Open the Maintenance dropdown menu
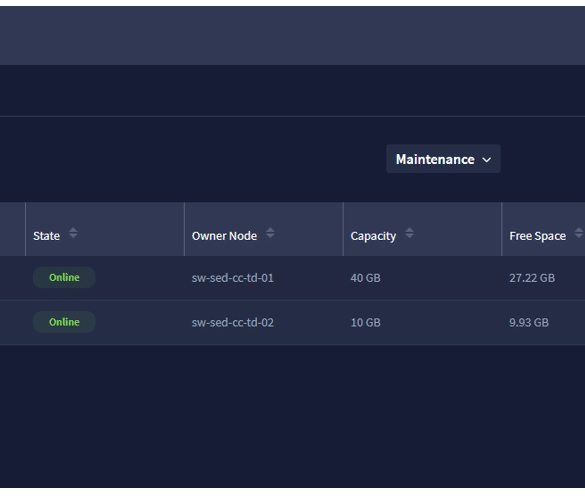 tap(443, 159)
